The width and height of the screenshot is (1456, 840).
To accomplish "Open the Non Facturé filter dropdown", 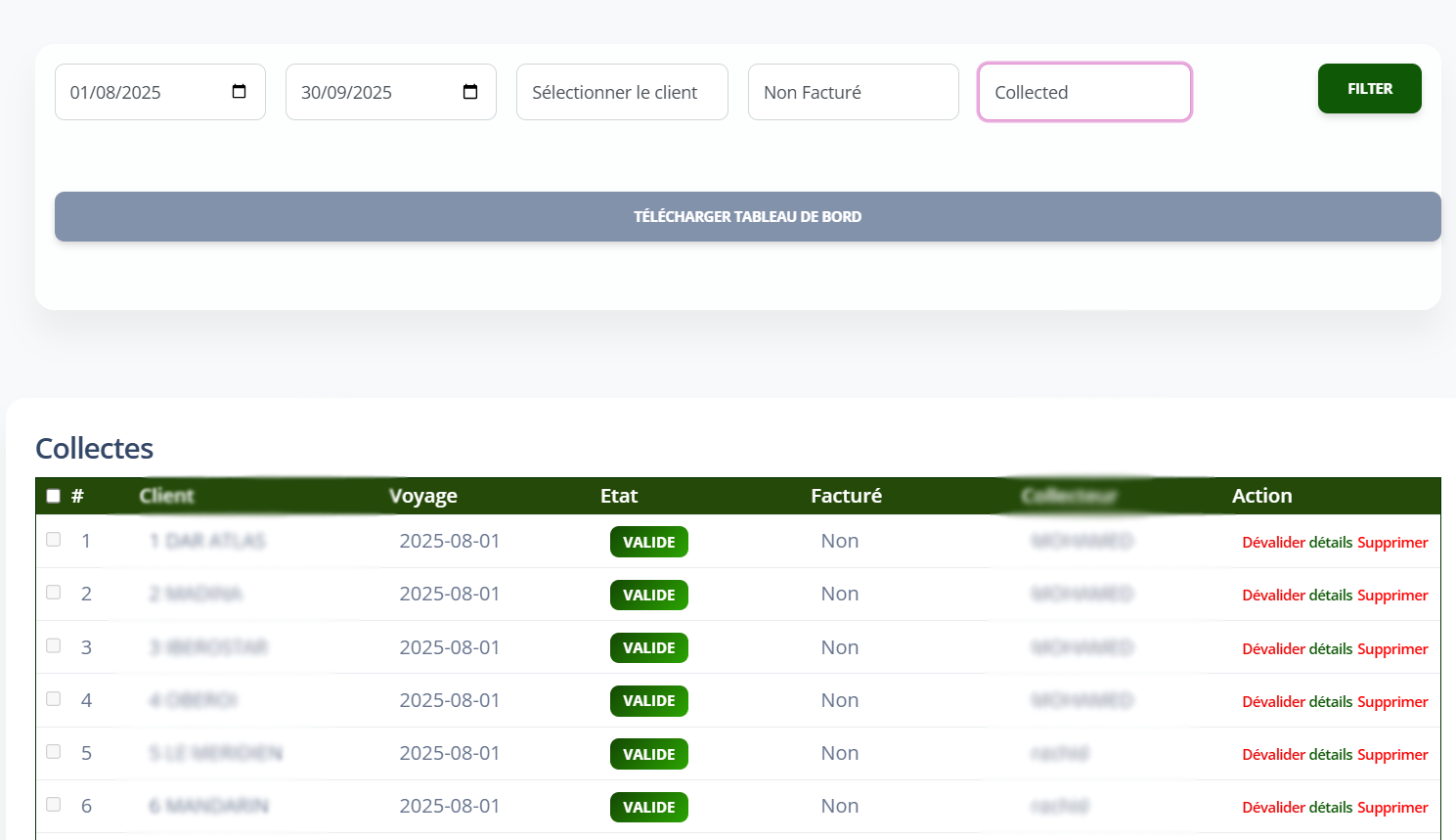I will 853,91.
